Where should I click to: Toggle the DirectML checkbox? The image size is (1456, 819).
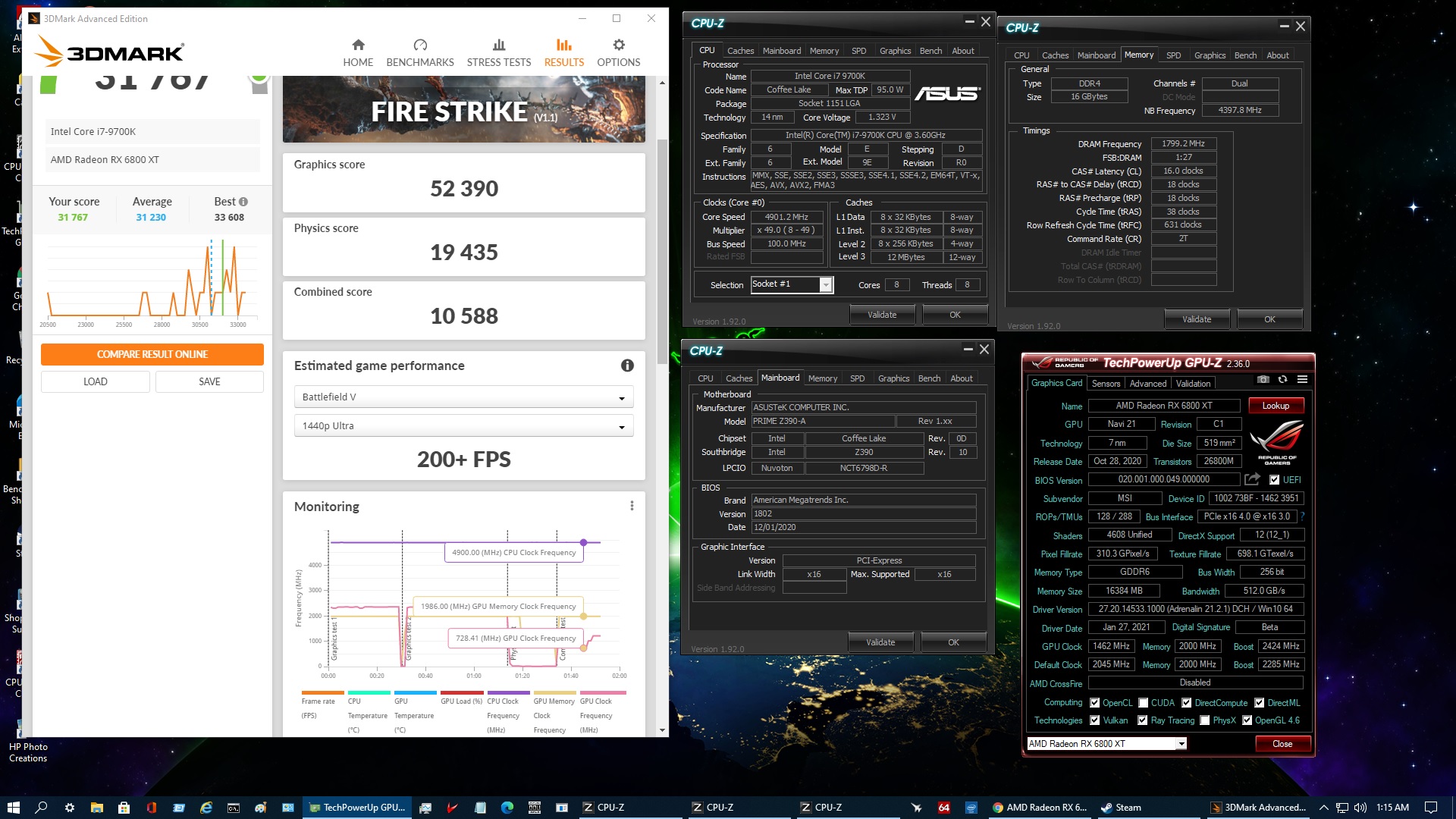(1260, 703)
